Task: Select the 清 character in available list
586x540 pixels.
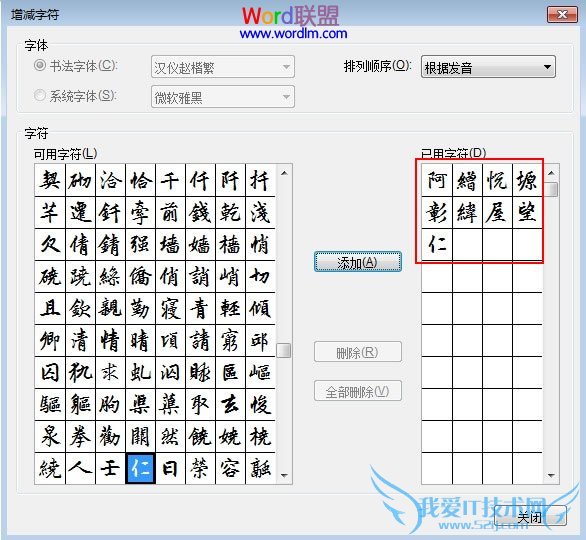Action: pyautogui.click(x=80, y=340)
